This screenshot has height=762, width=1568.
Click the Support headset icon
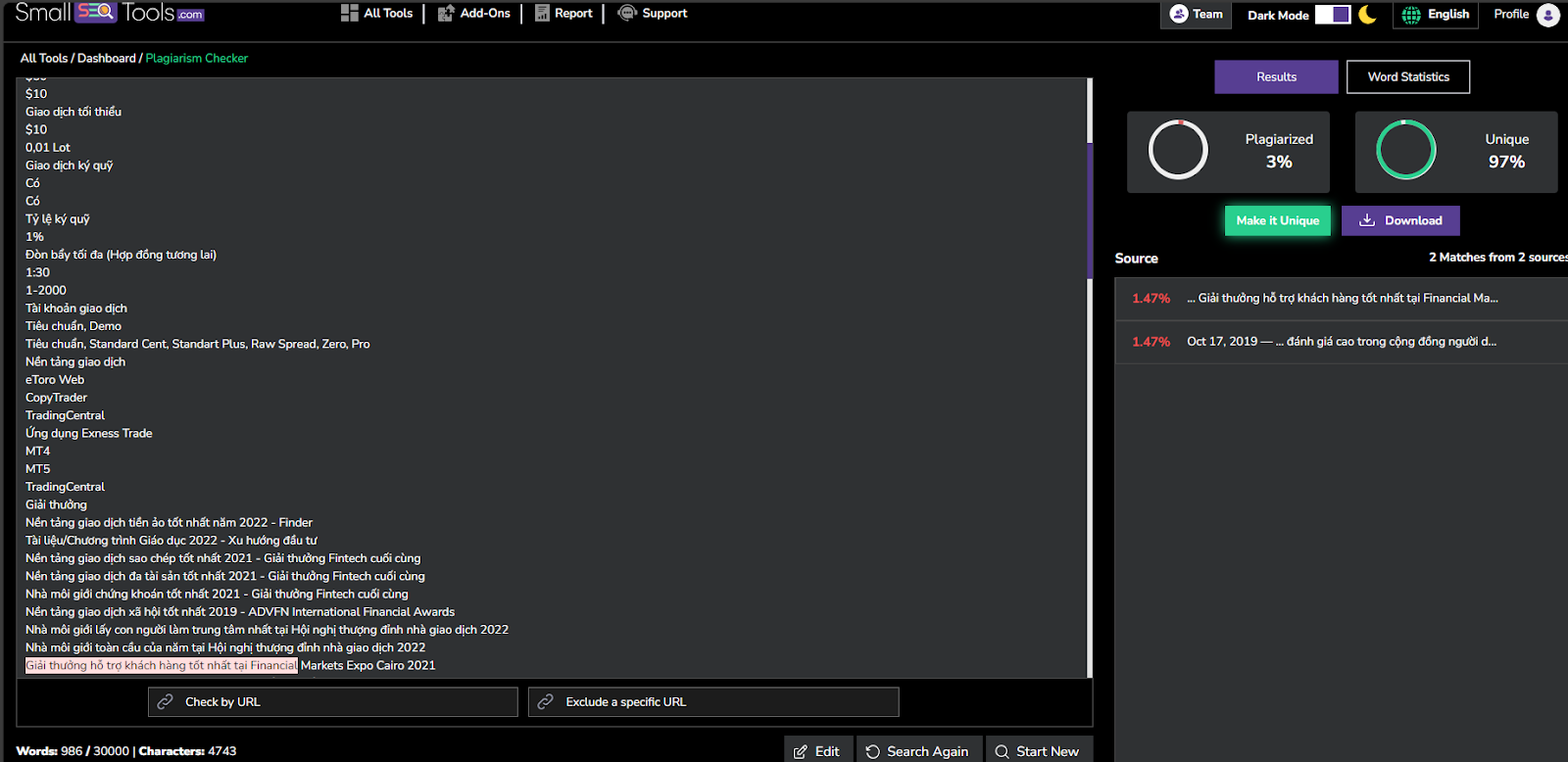pyautogui.click(x=627, y=13)
